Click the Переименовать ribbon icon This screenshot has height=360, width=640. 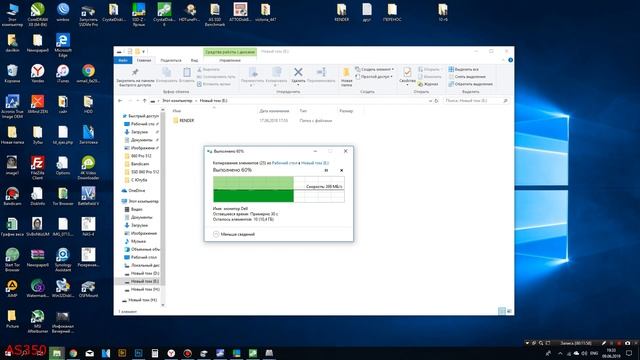[321, 76]
